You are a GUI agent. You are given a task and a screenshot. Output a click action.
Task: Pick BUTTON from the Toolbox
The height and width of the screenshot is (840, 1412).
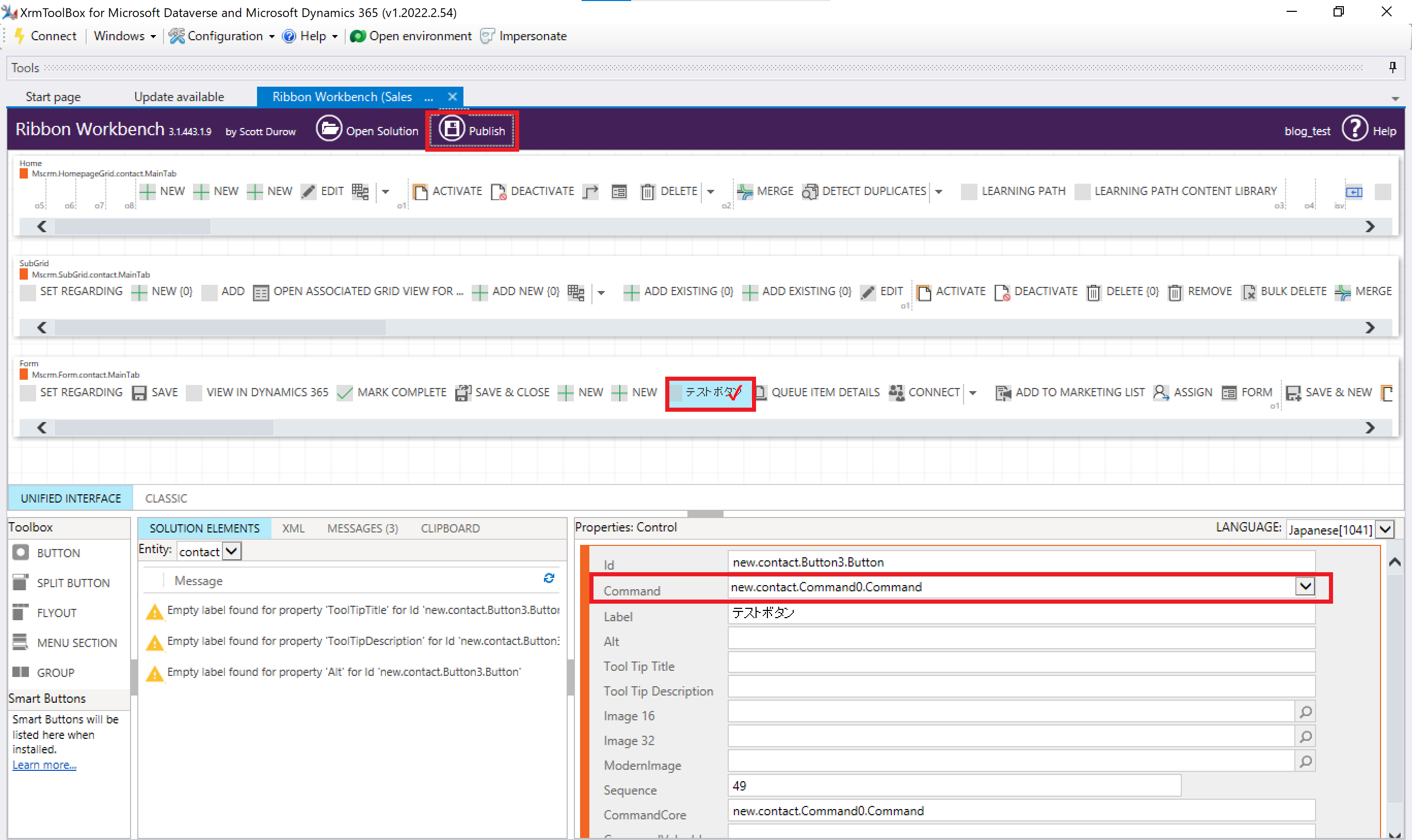[x=47, y=553]
